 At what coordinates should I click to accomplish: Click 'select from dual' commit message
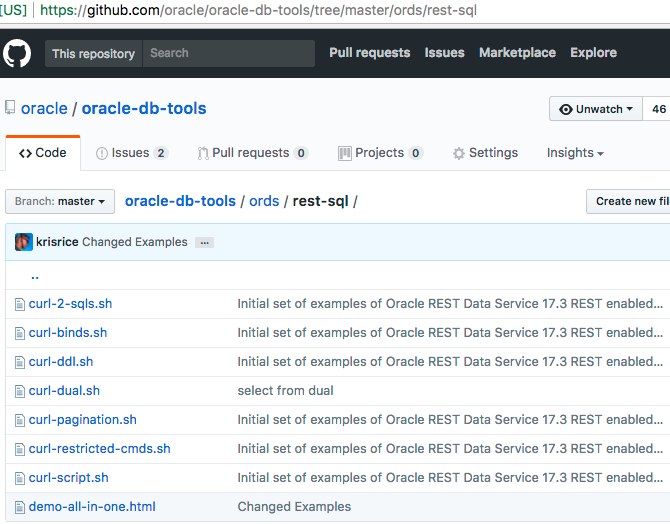click(x=285, y=391)
